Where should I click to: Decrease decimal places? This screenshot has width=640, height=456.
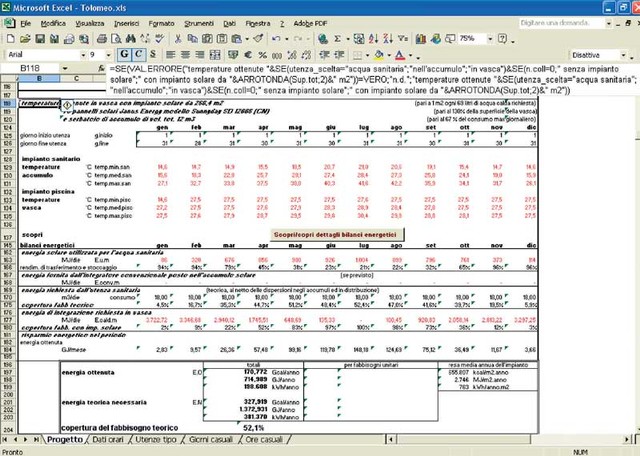pyautogui.click(x=307, y=55)
